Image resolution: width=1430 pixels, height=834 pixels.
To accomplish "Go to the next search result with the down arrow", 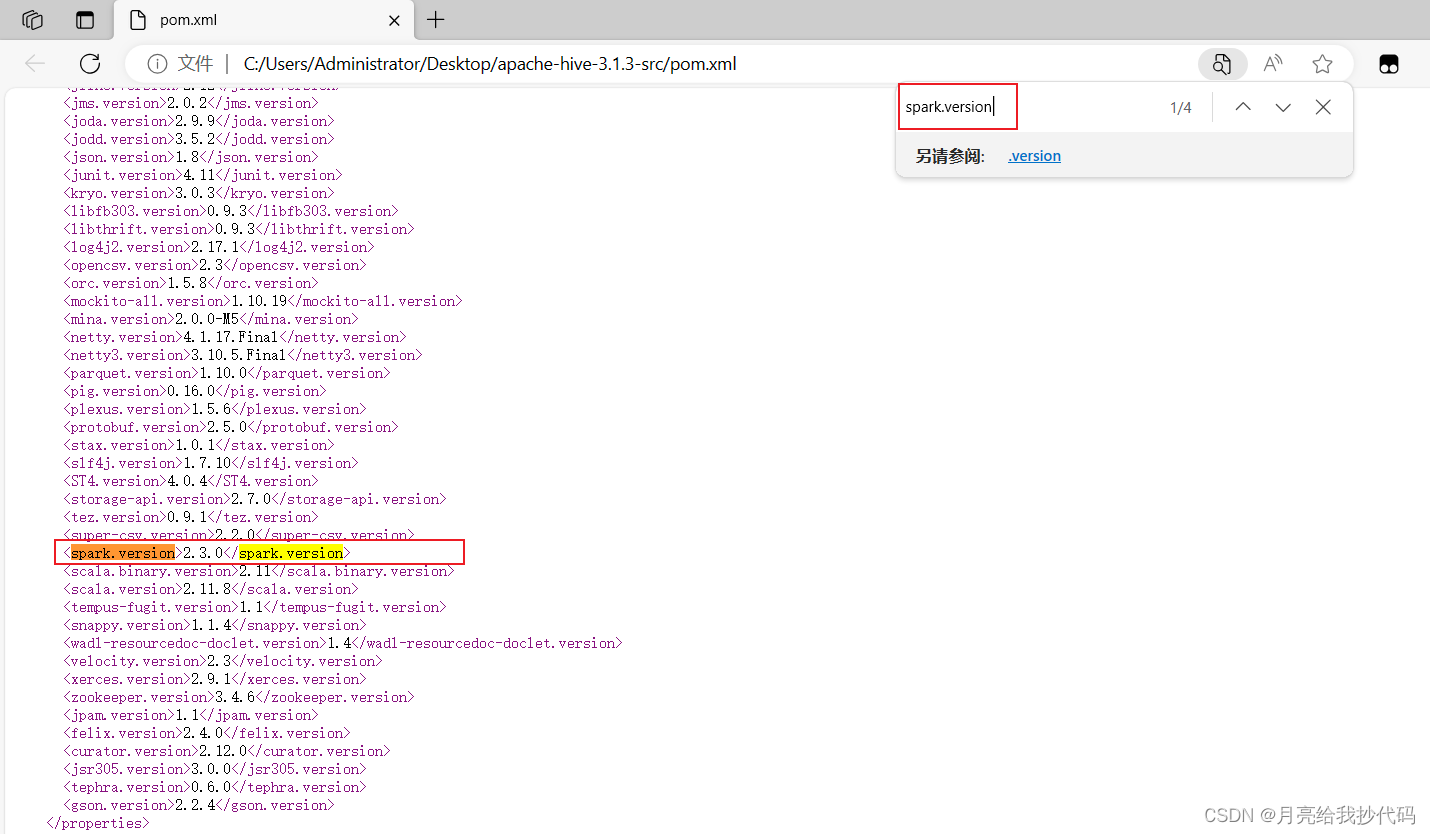I will [1283, 107].
